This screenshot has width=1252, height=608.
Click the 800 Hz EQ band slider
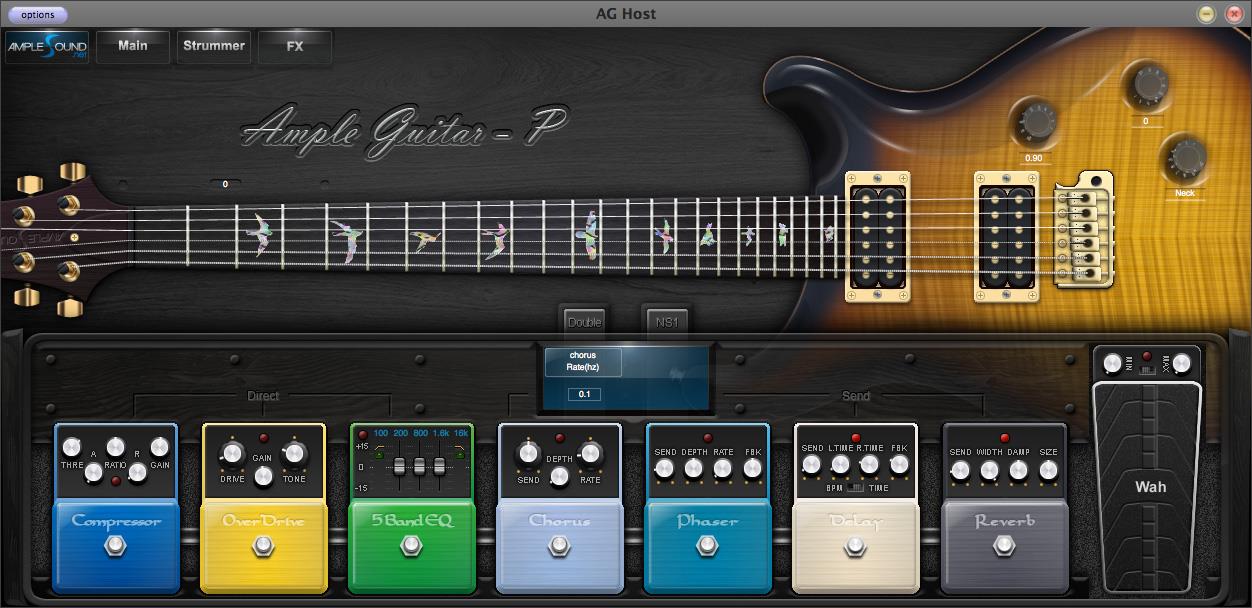point(418,467)
